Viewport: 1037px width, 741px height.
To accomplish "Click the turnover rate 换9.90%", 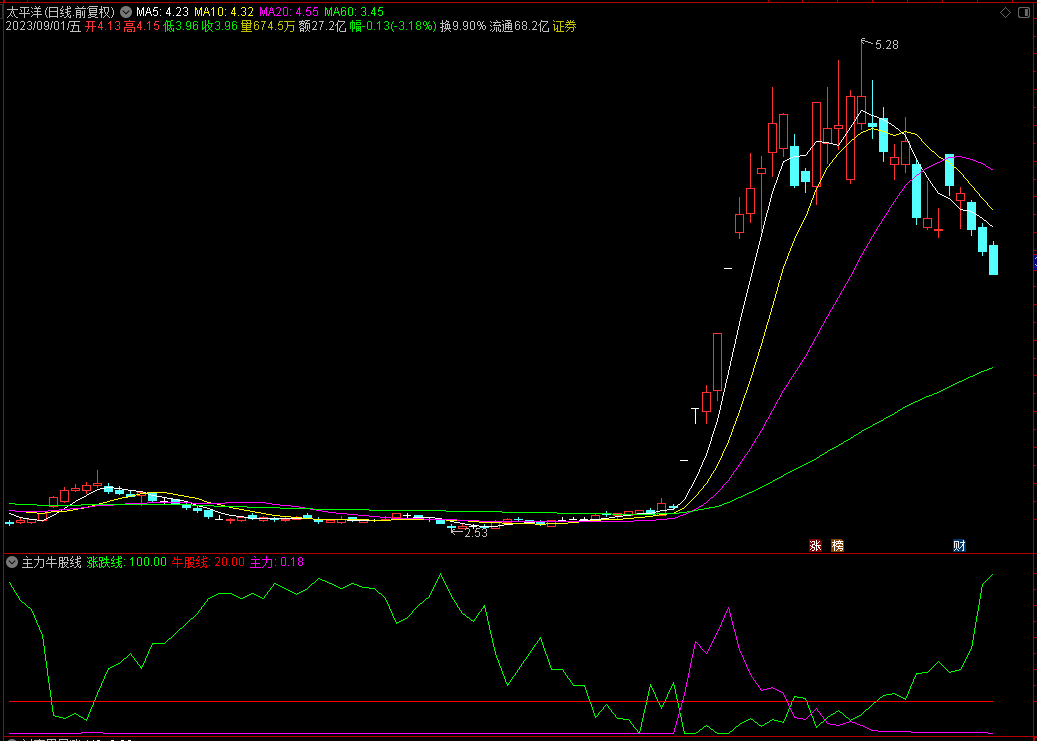I will coord(463,26).
